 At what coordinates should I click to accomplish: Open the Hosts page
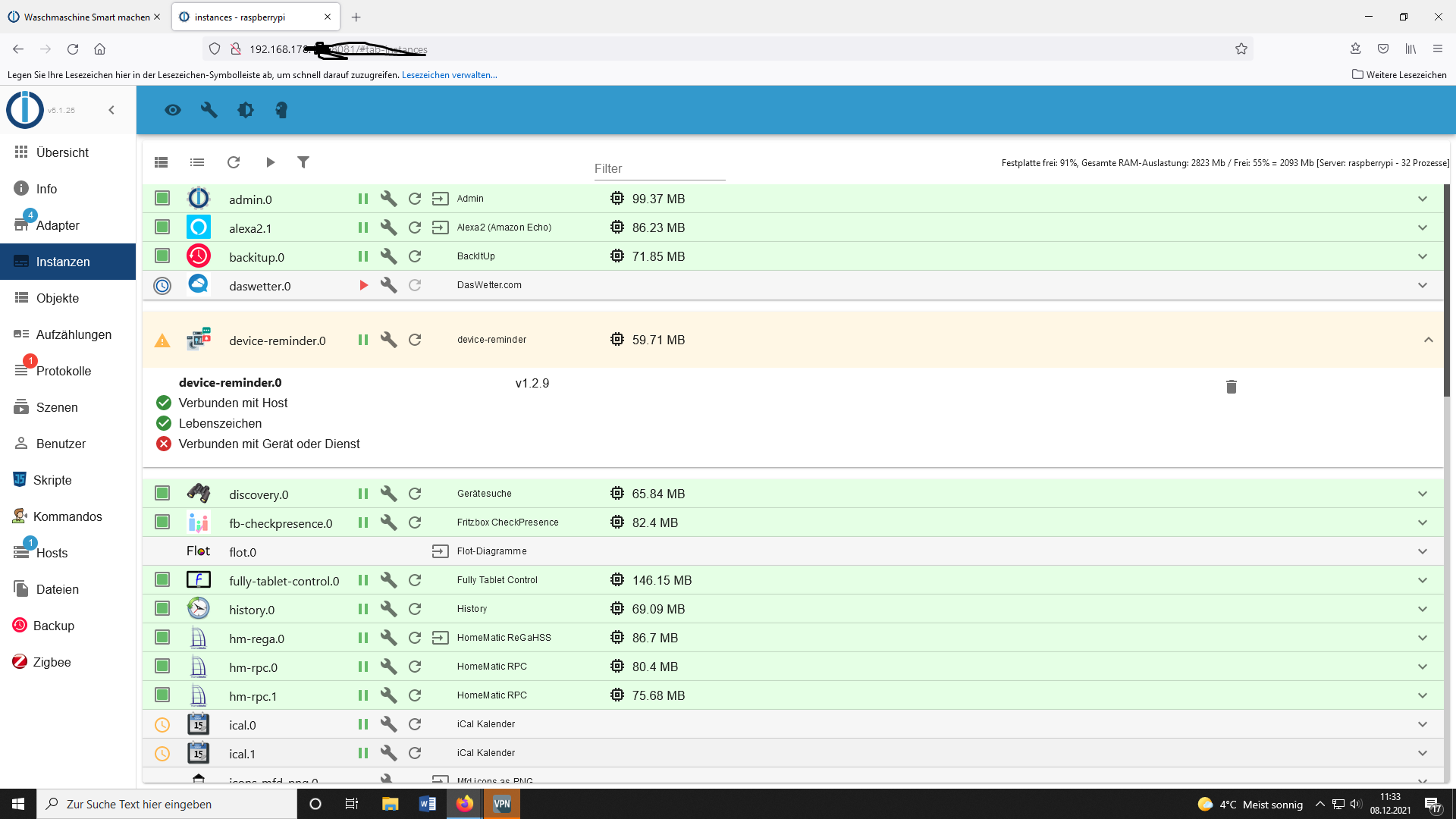[x=67, y=553]
